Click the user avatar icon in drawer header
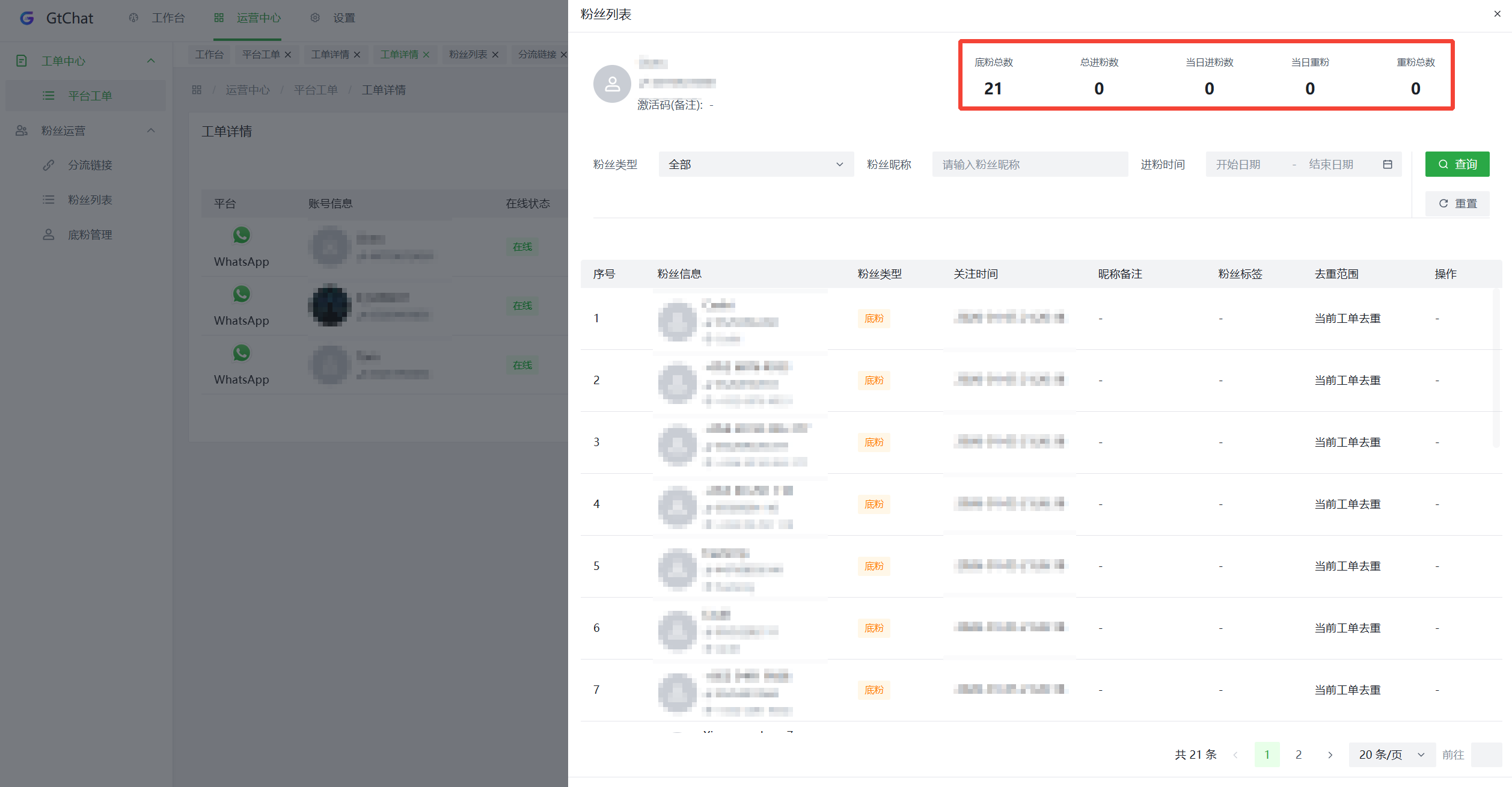The image size is (1512, 787). [612, 84]
